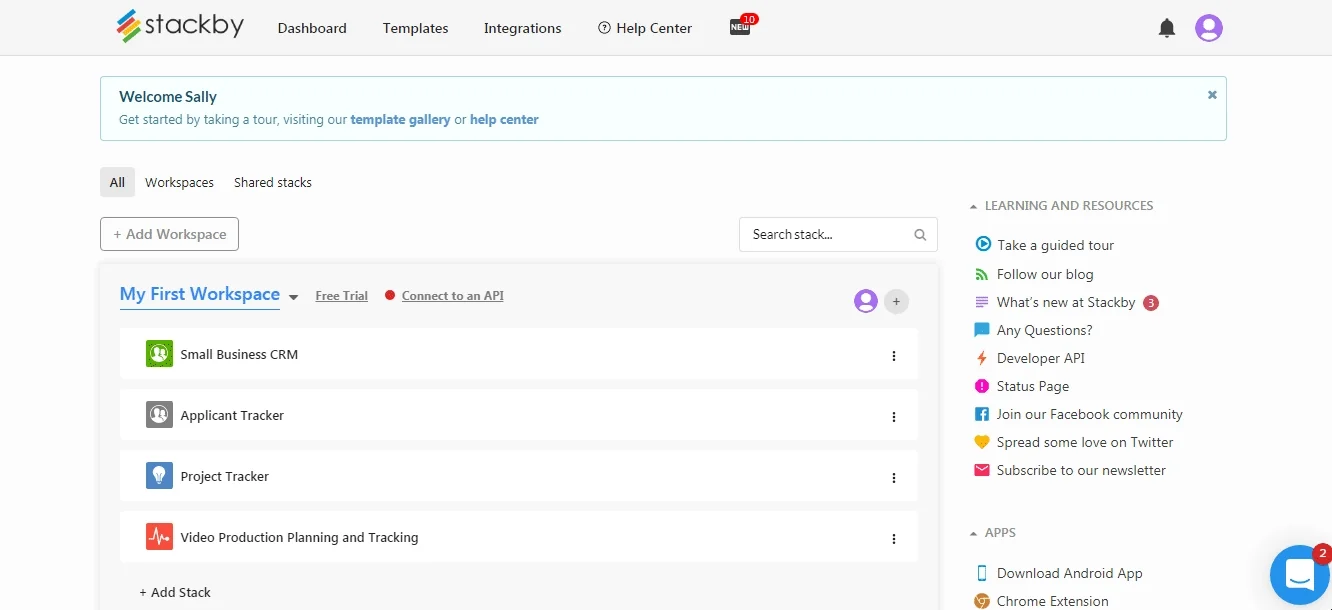
Task: Add a collaborator with the plus icon
Action: [x=897, y=301]
